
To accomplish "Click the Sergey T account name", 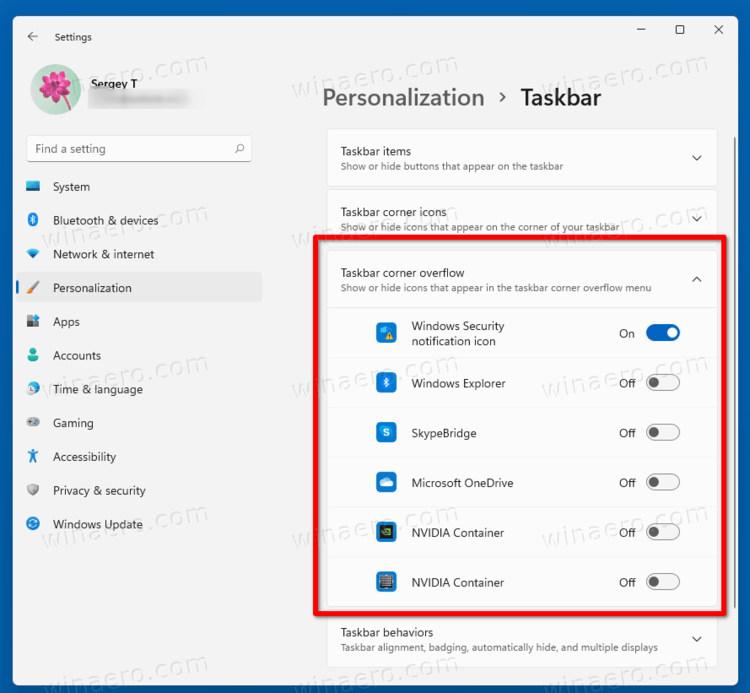I will click(114, 84).
